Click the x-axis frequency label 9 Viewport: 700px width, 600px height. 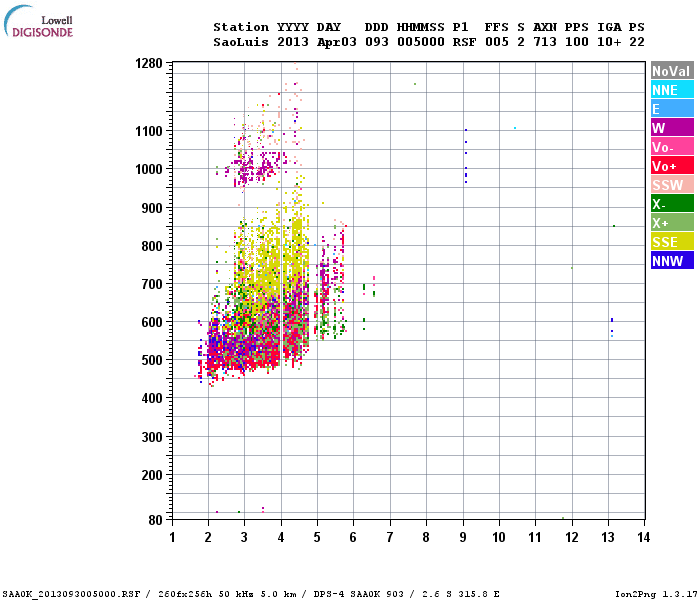(463, 537)
